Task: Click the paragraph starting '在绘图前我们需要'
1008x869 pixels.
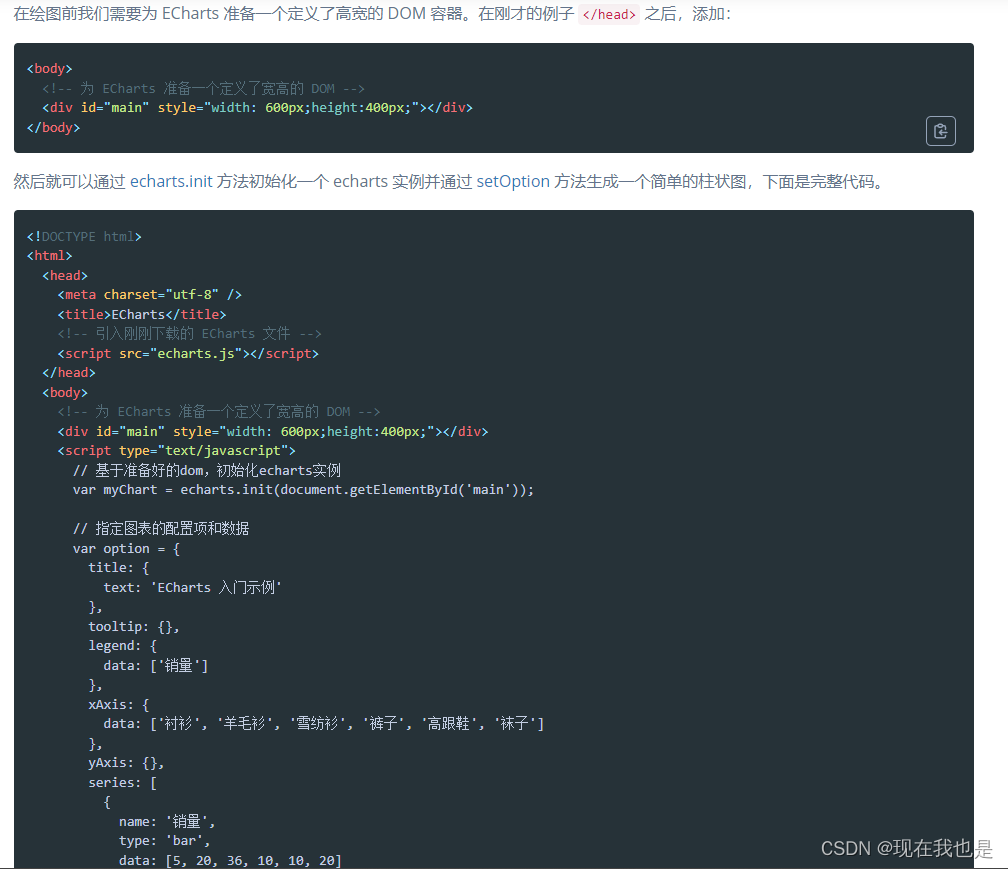Action: point(372,13)
